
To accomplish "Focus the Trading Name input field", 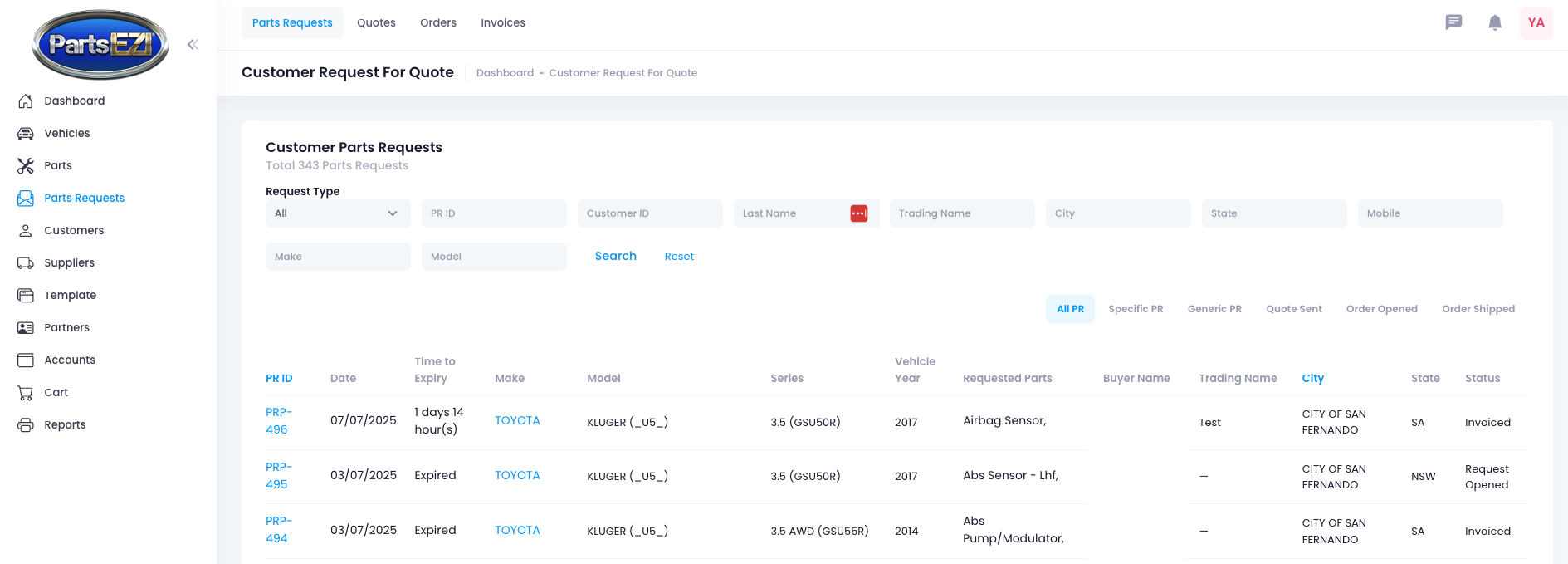I will pos(961,213).
